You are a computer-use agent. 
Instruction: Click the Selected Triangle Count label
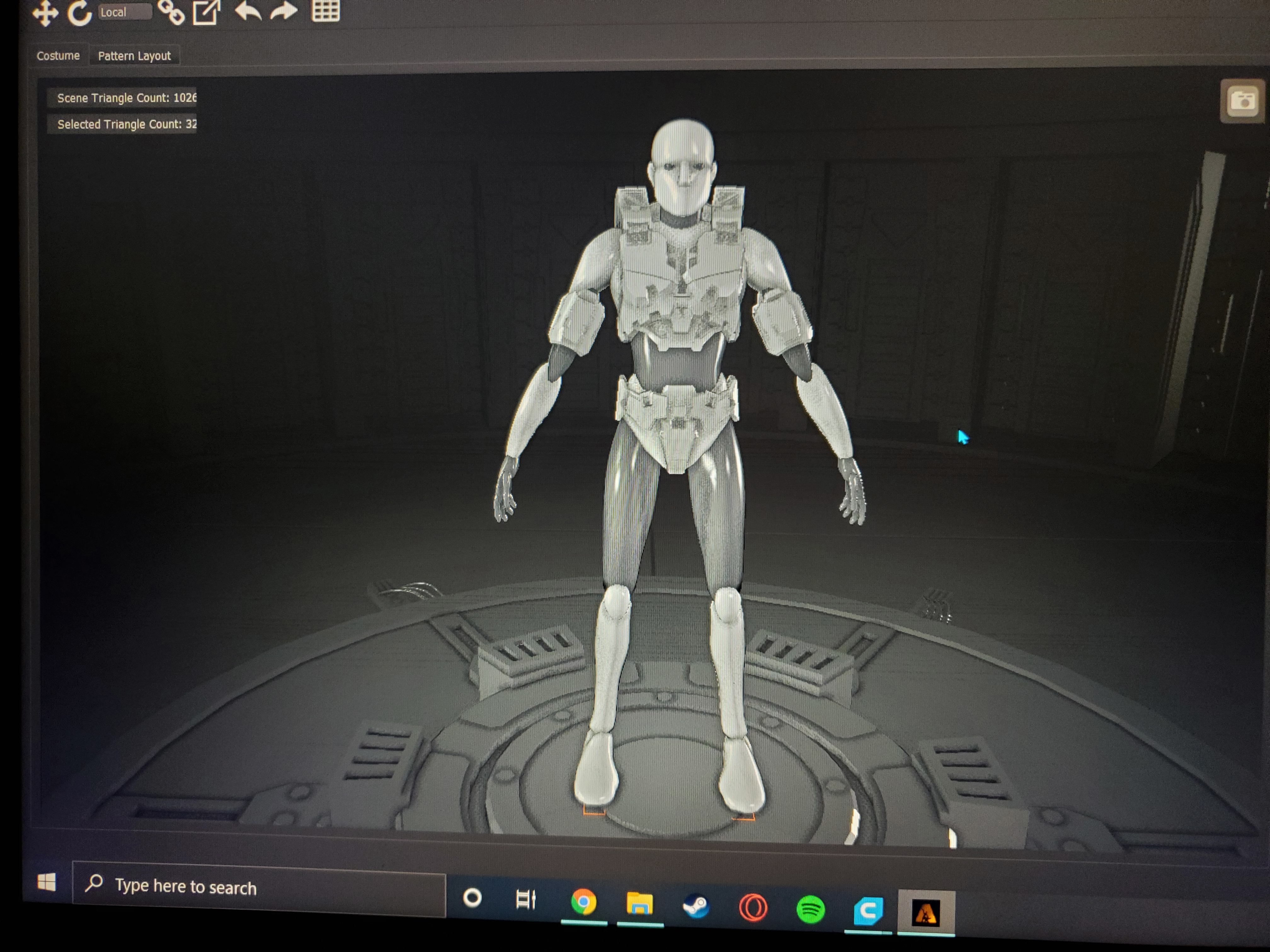pos(122,124)
